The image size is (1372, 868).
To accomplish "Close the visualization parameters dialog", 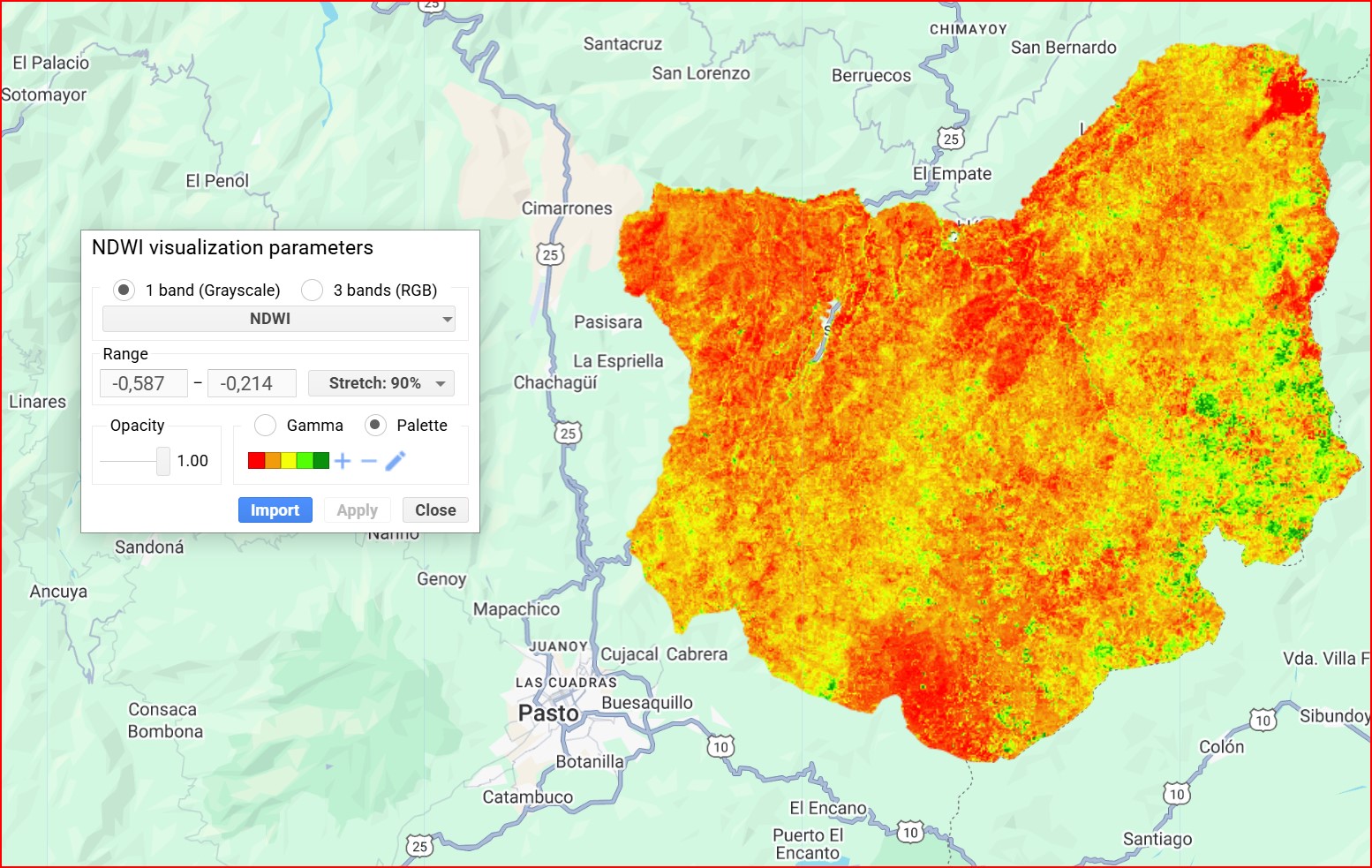I will pyautogui.click(x=435, y=510).
